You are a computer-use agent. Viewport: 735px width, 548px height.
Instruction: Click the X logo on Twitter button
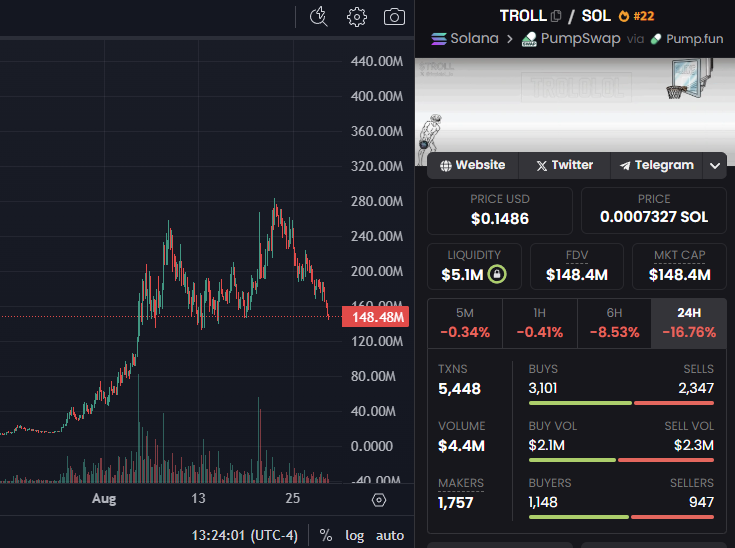pyautogui.click(x=541, y=165)
